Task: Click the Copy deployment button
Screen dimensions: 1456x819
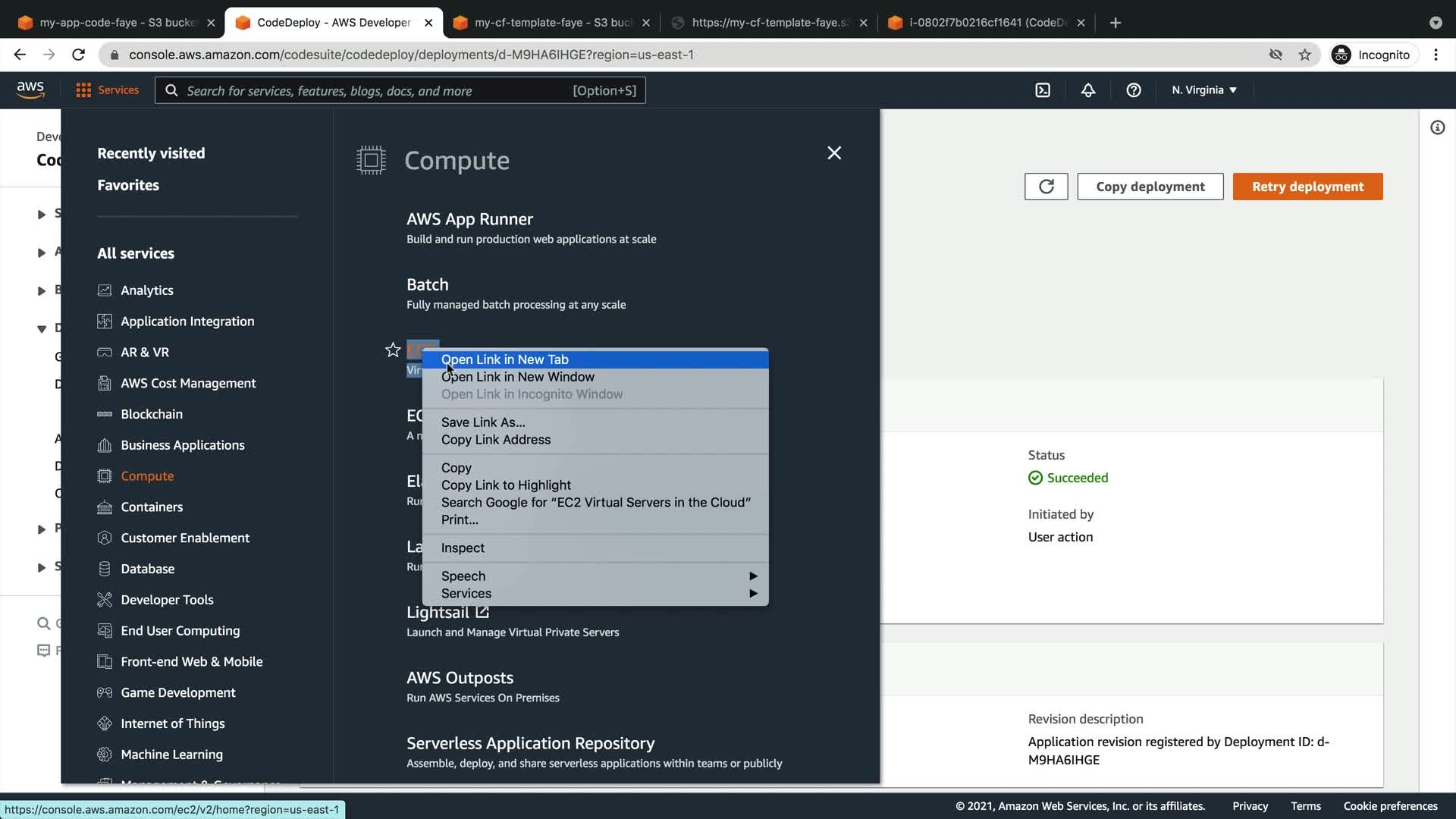Action: click(x=1150, y=187)
